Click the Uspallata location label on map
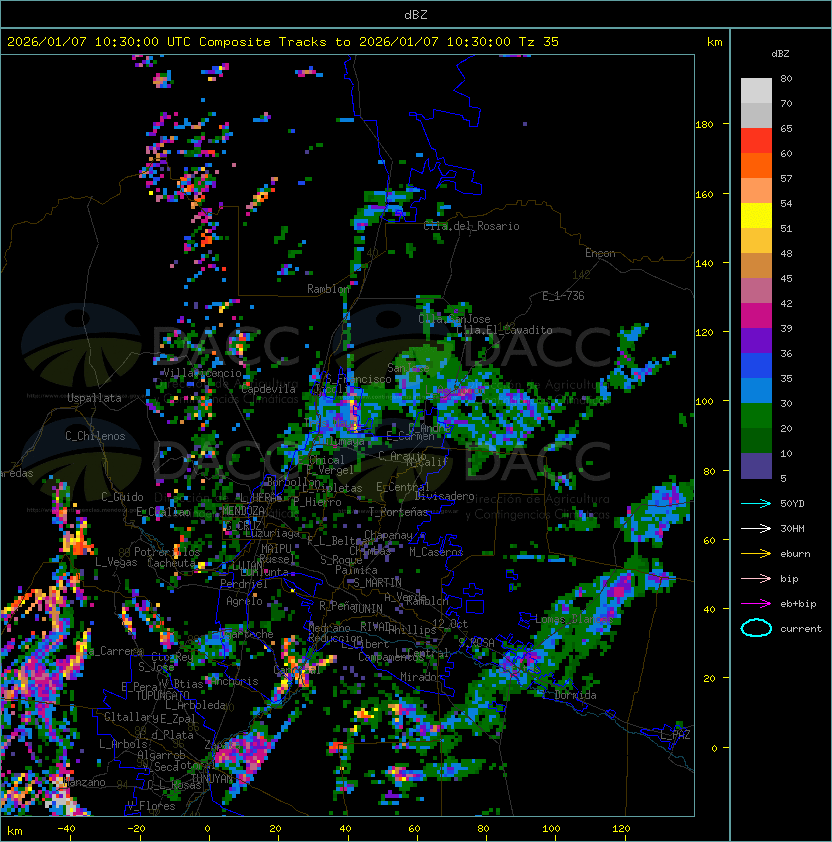 click(94, 398)
